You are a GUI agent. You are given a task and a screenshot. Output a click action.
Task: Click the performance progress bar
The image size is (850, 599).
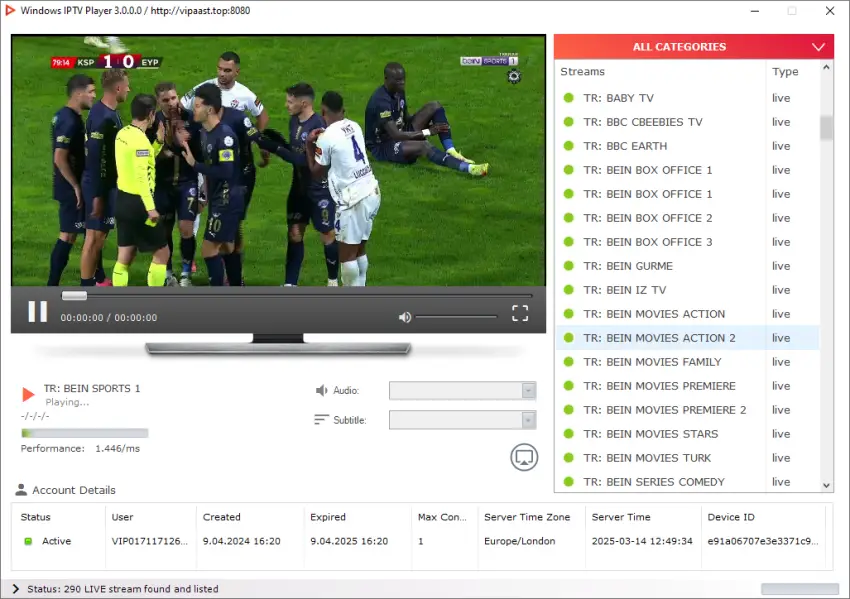pos(85,433)
